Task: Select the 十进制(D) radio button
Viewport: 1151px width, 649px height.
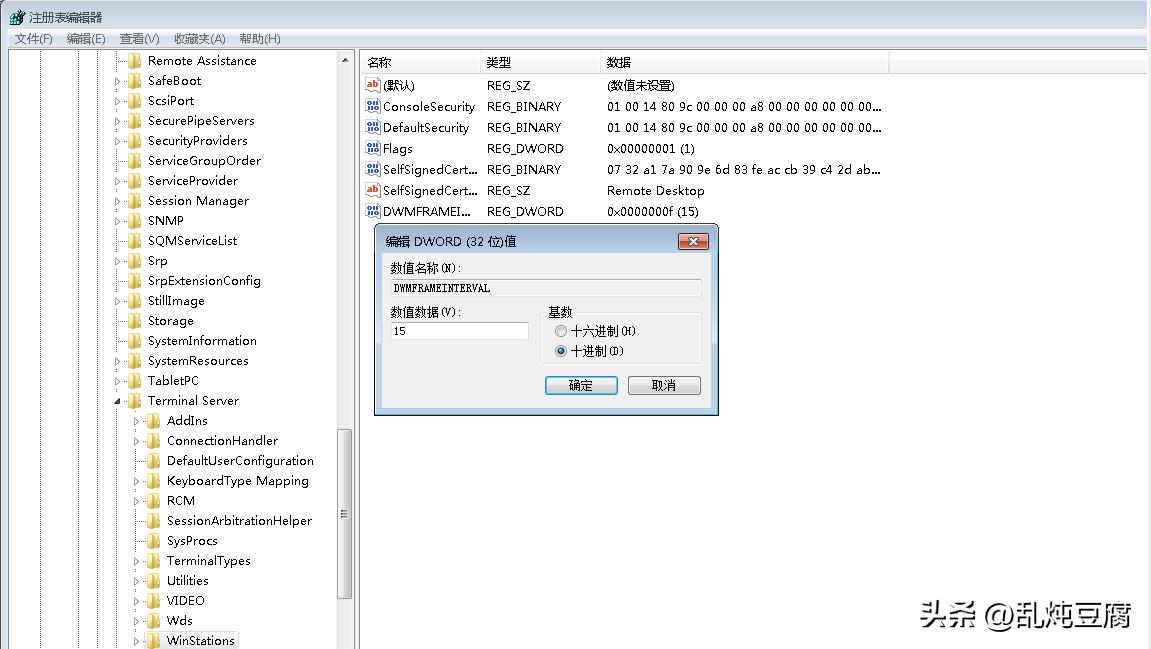Action: tap(560, 351)
